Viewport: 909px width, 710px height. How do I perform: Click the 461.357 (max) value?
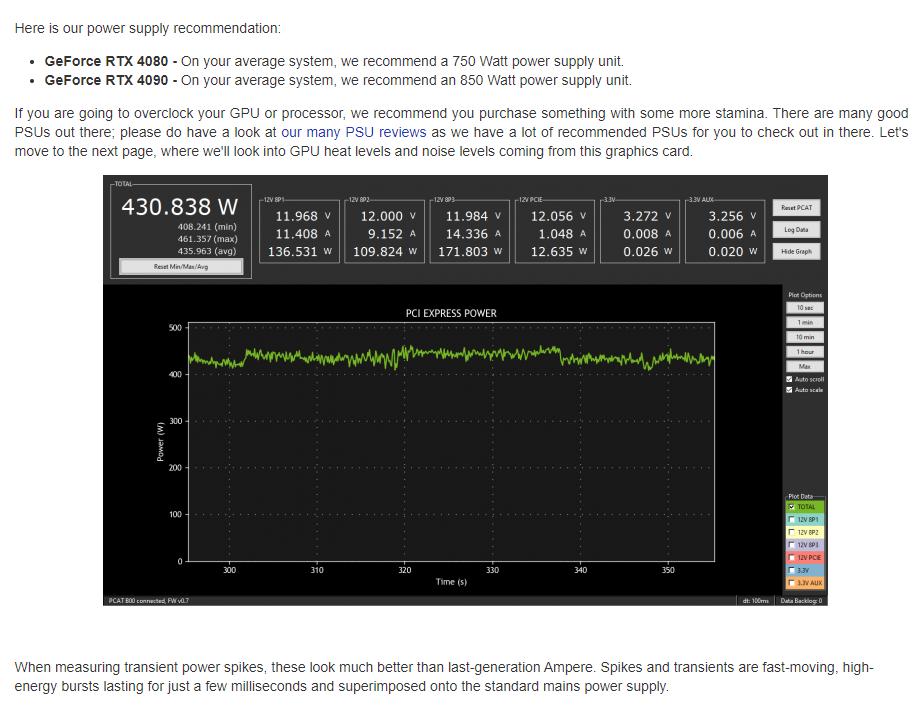[207, 239]
